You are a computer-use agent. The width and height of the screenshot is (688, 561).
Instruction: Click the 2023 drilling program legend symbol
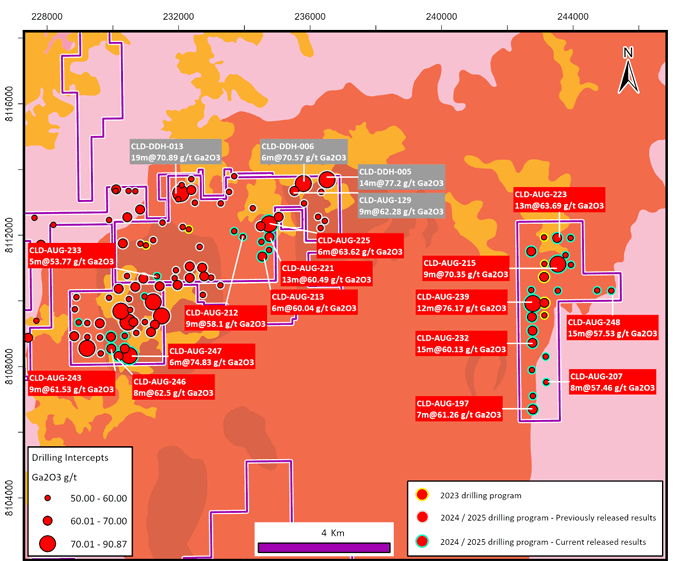click(x=424, y=496)
